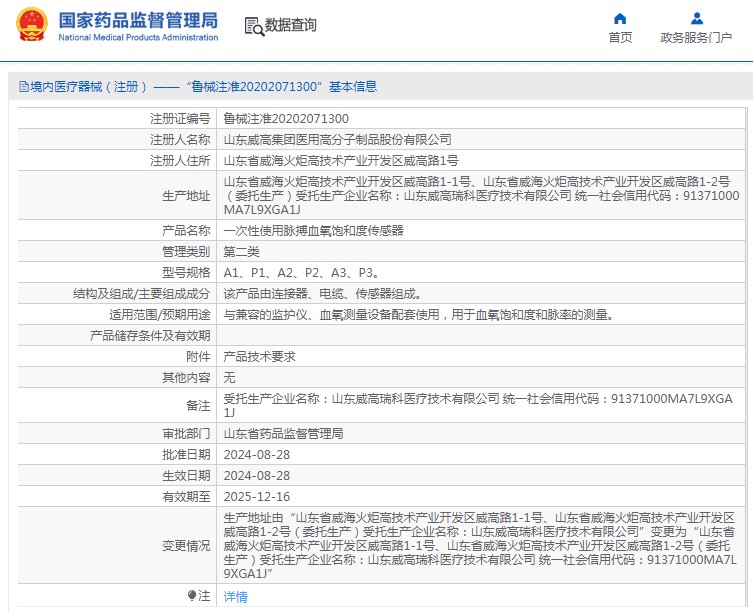This screenshot has width=753, height=613.
Task: Select registration number 鲁械注准20202071300 value
Action: [286, 118]
